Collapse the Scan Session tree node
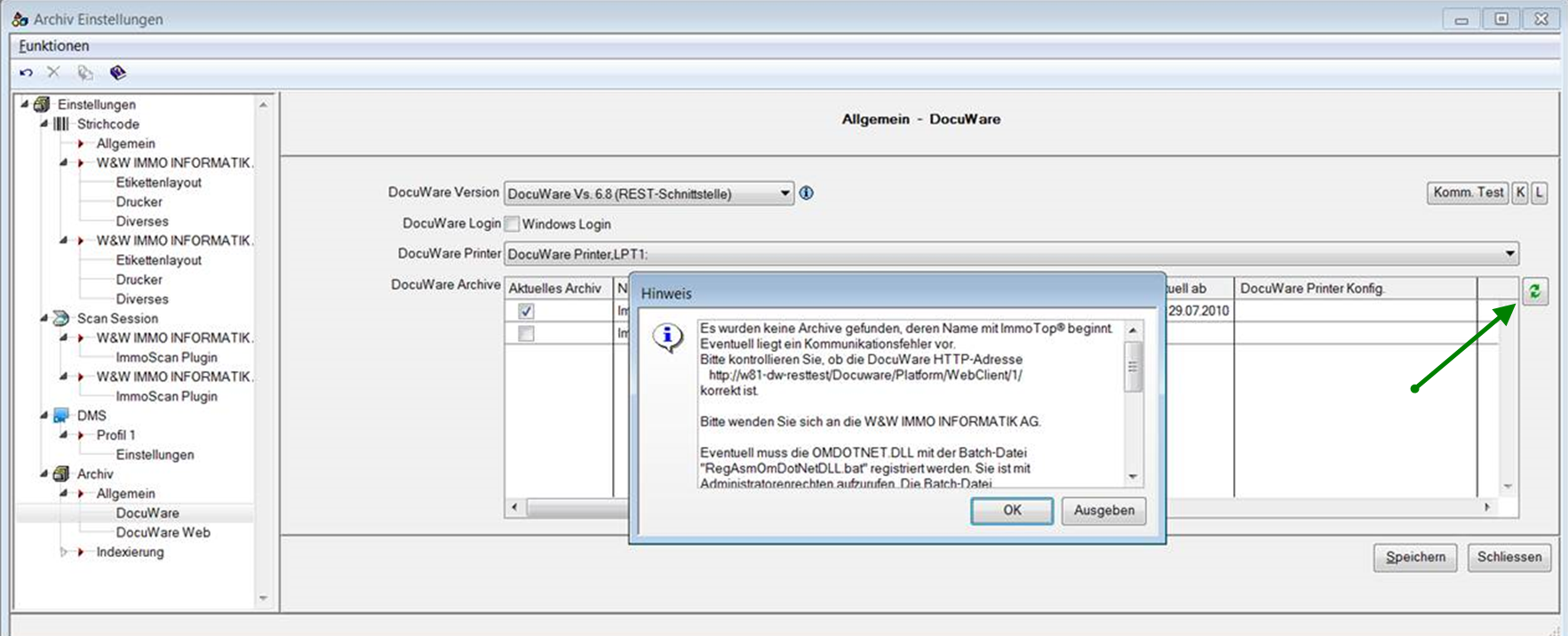The image size is (1568, 636). click(44, 318)
